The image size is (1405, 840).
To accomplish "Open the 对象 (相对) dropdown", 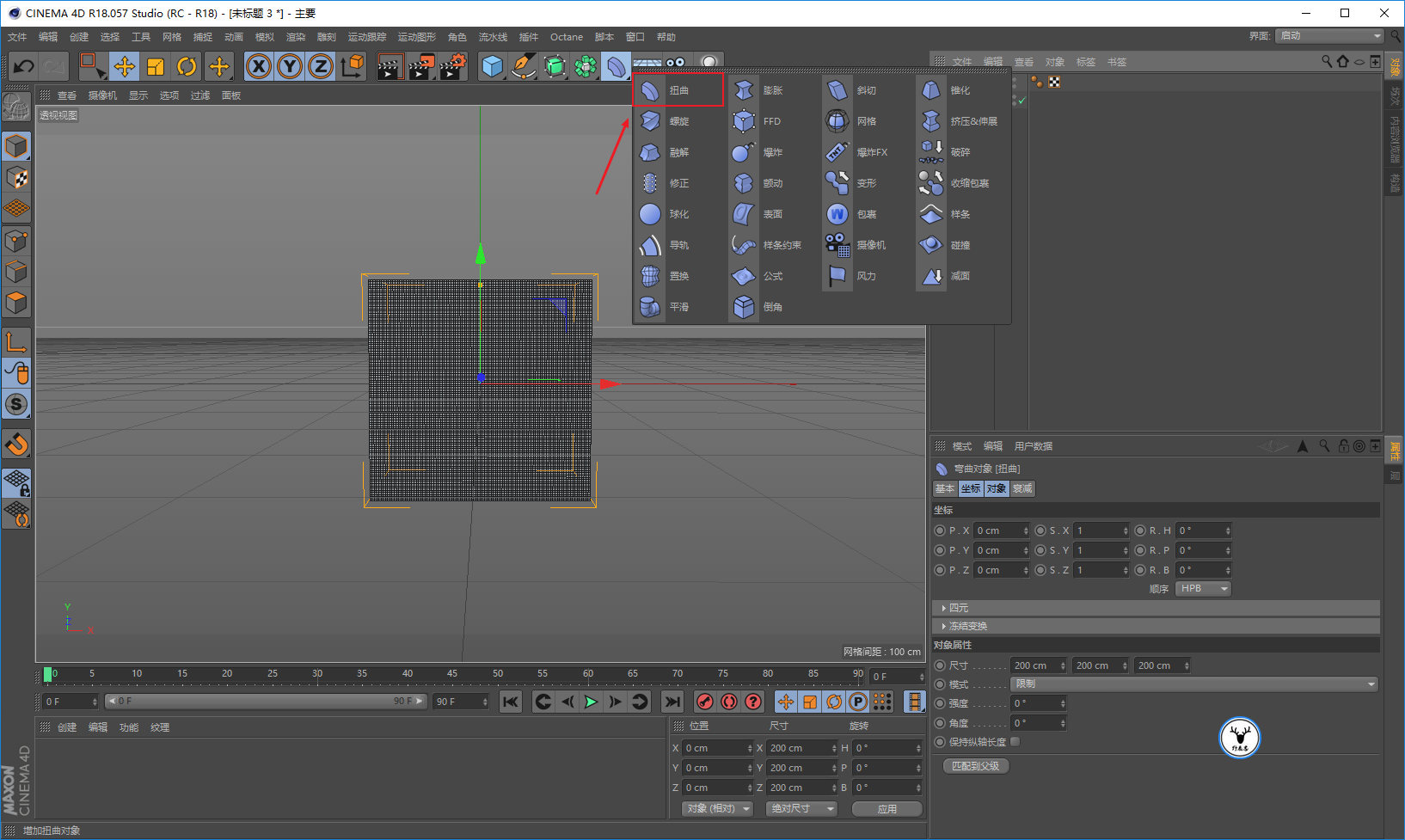I will point(718,809).
